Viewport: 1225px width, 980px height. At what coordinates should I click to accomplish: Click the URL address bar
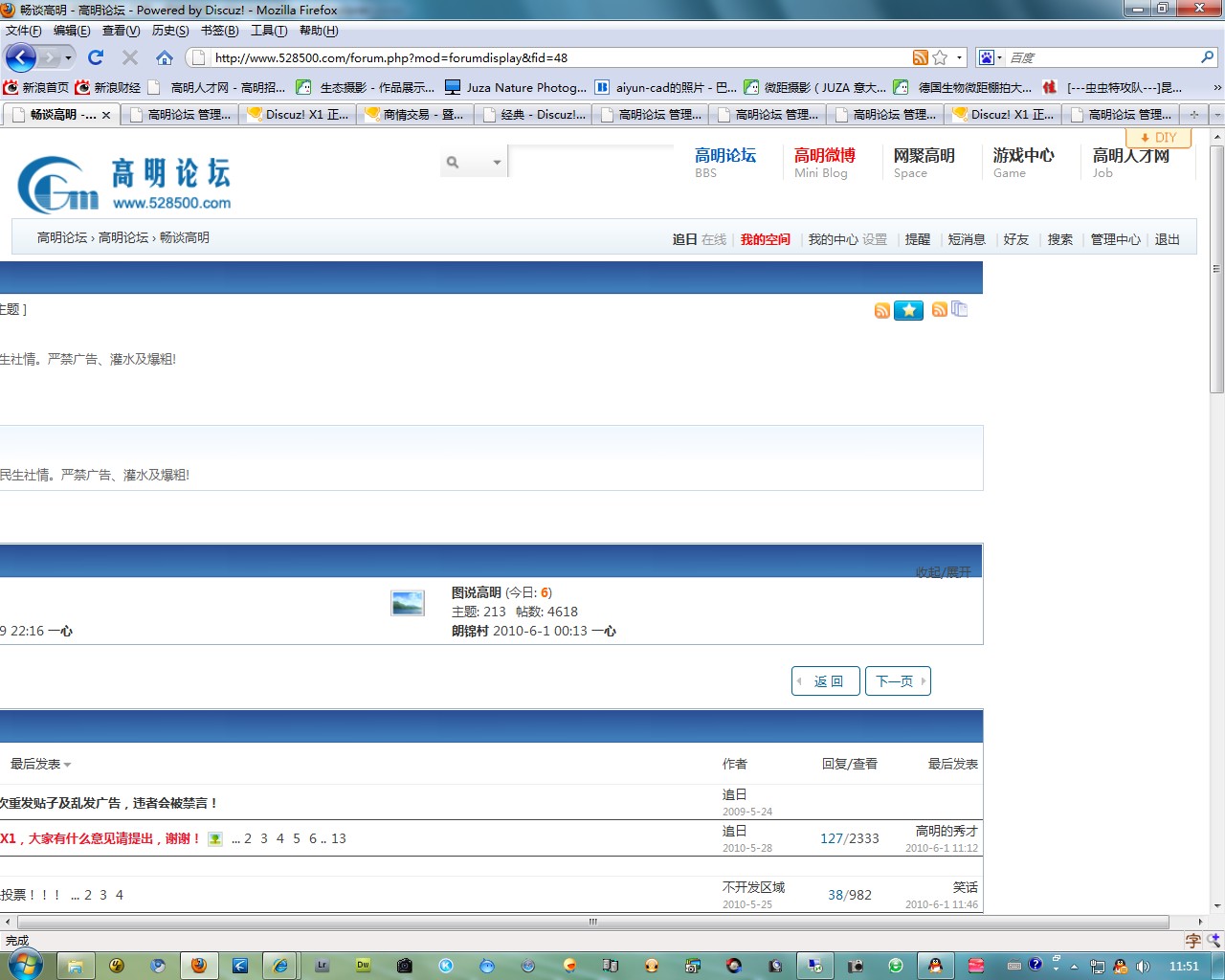tap(560, 57)
